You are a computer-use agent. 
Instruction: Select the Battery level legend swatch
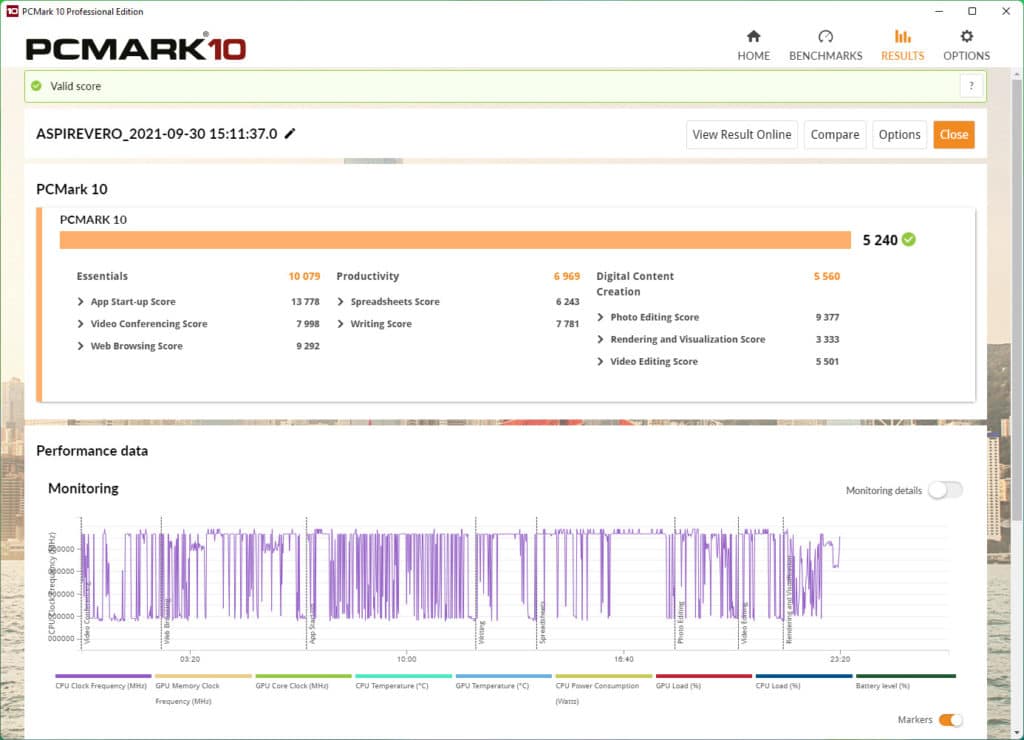[x=906, y=676]
